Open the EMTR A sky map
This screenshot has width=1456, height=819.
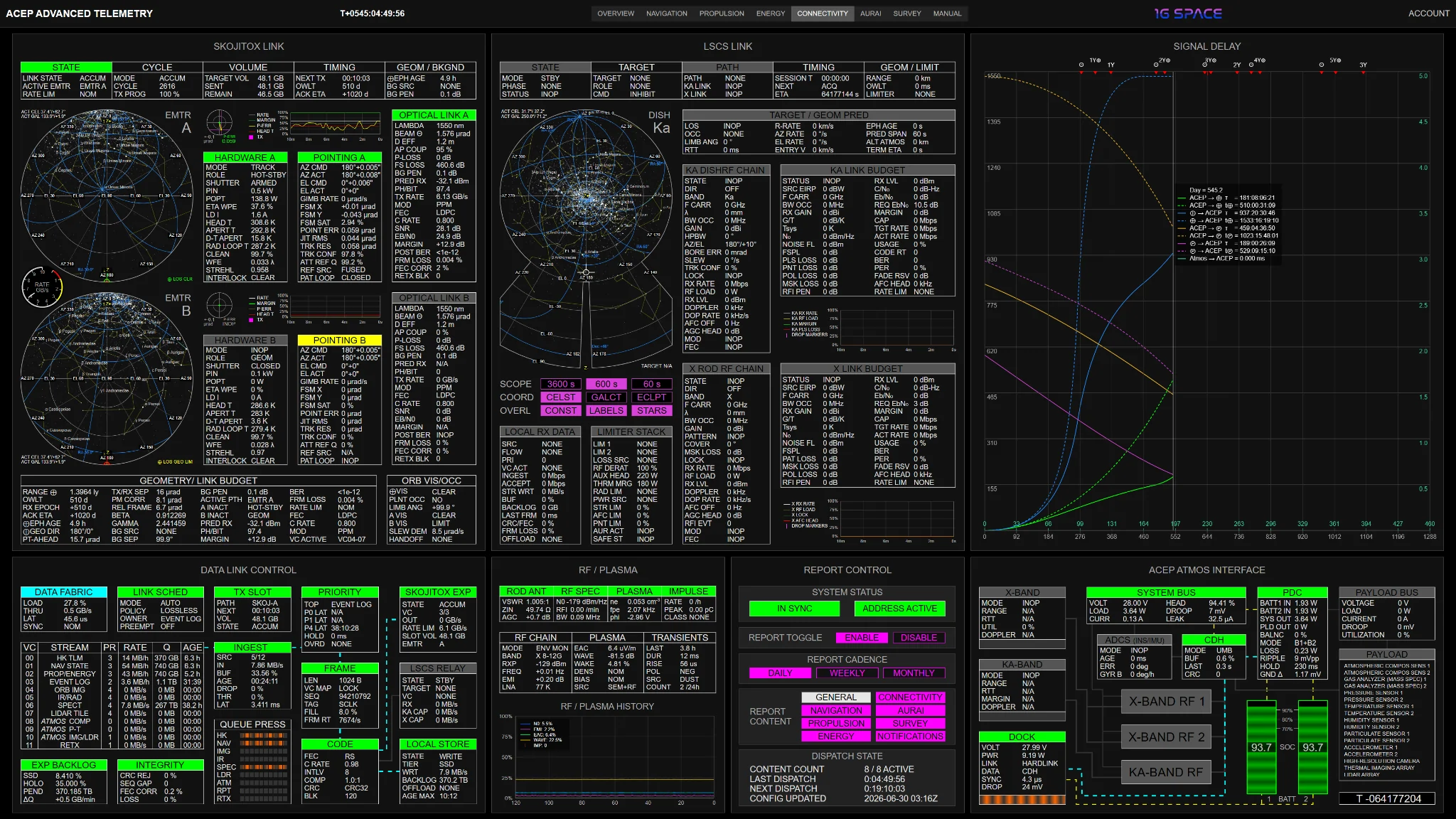point(107,196)
